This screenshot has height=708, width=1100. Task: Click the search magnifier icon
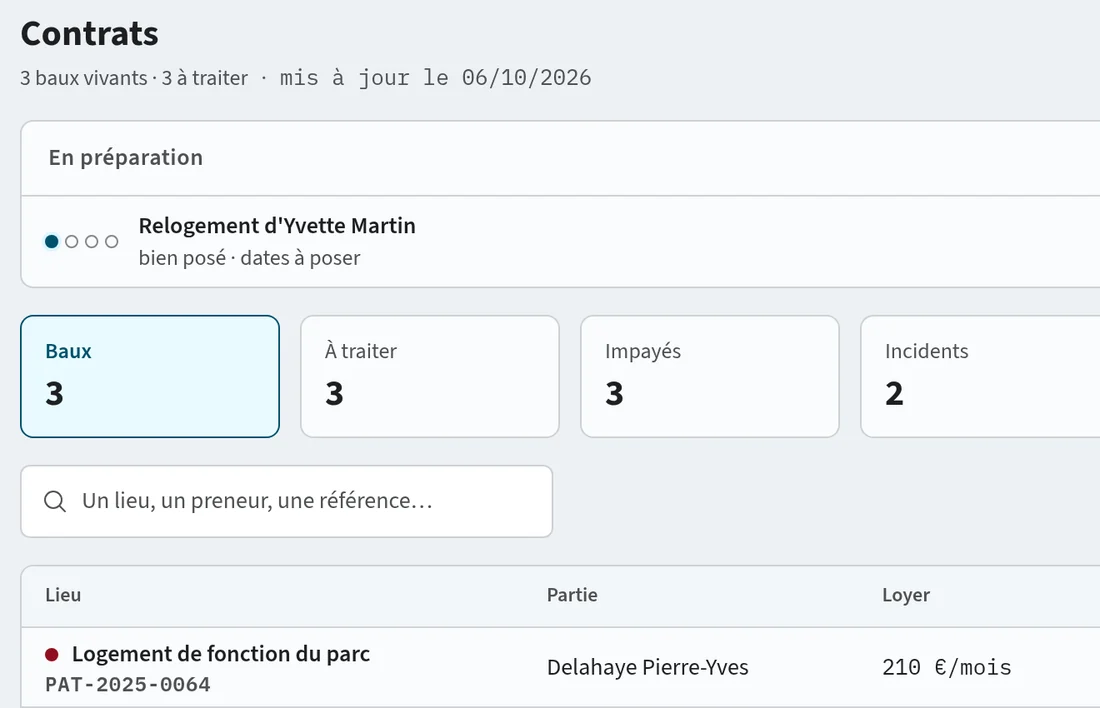point(55,502)
